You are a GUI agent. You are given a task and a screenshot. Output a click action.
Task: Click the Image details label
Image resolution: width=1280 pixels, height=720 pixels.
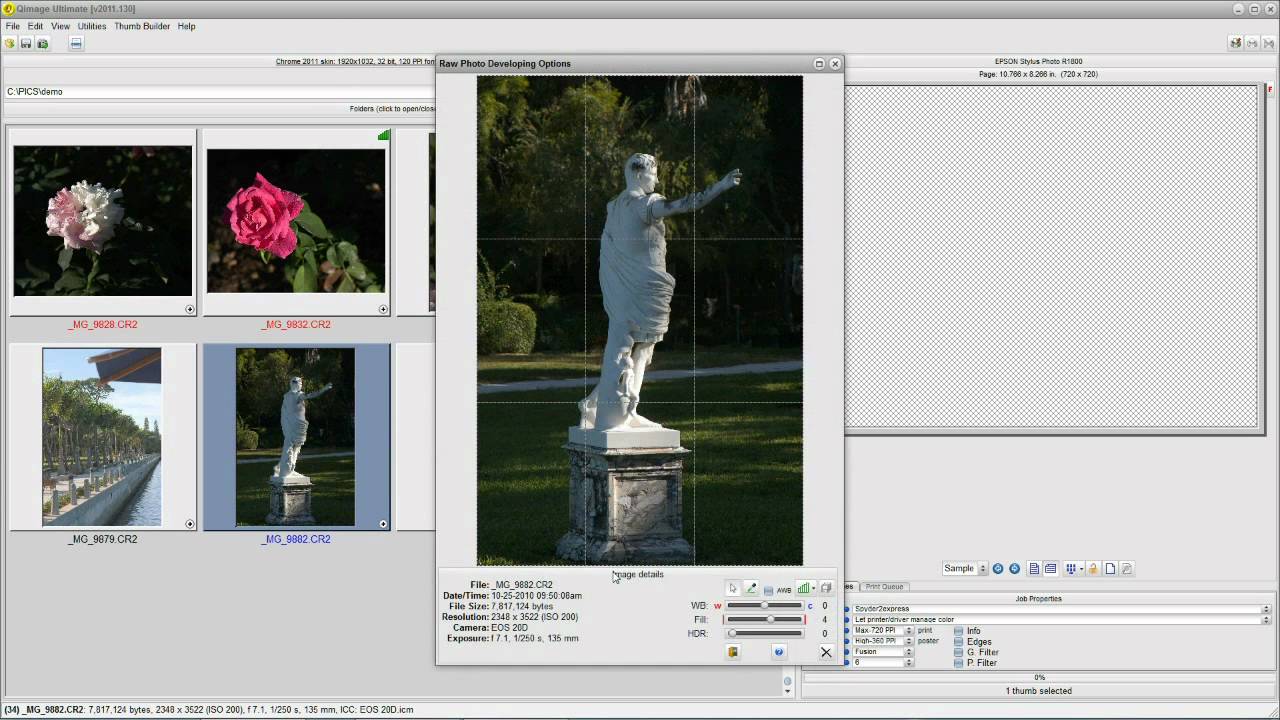[639, 574]
